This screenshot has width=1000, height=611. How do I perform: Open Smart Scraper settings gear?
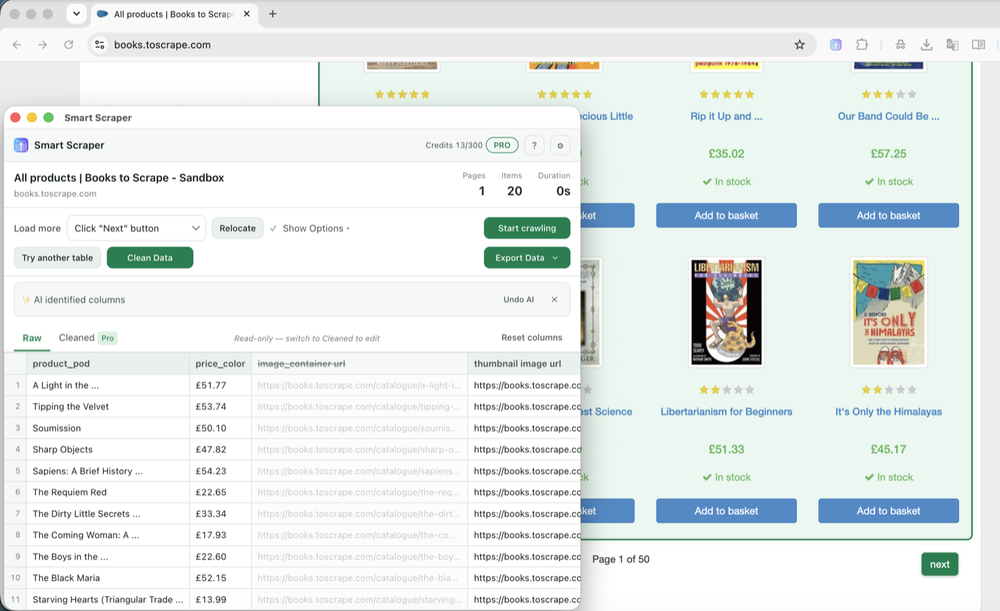560,145
